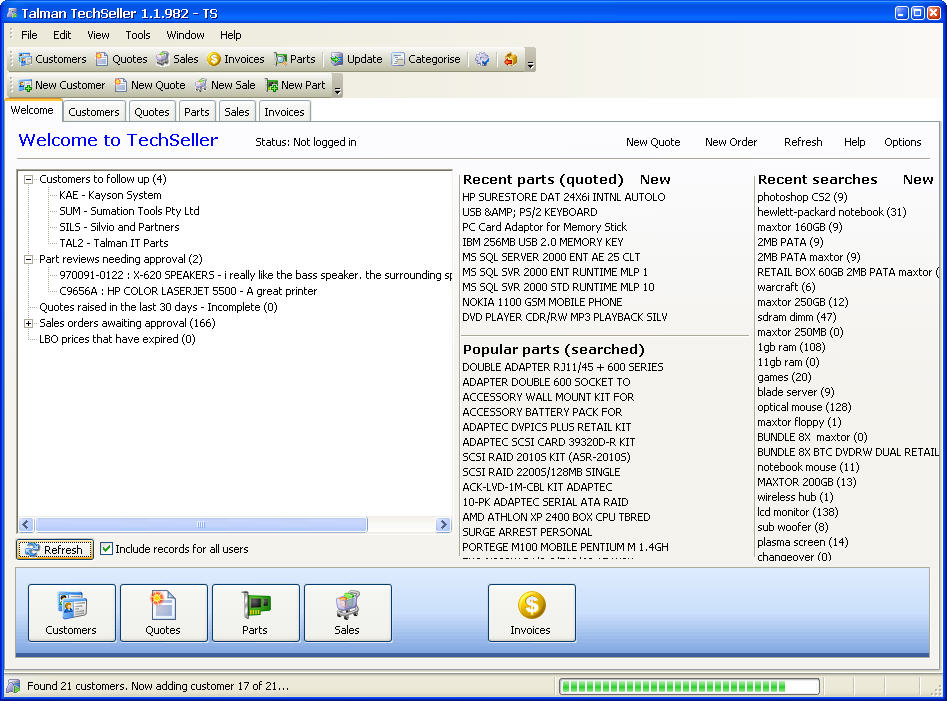Viewport: 947px width, 701px height.
Task: Click the New Order link
Action: click(730, 142)
